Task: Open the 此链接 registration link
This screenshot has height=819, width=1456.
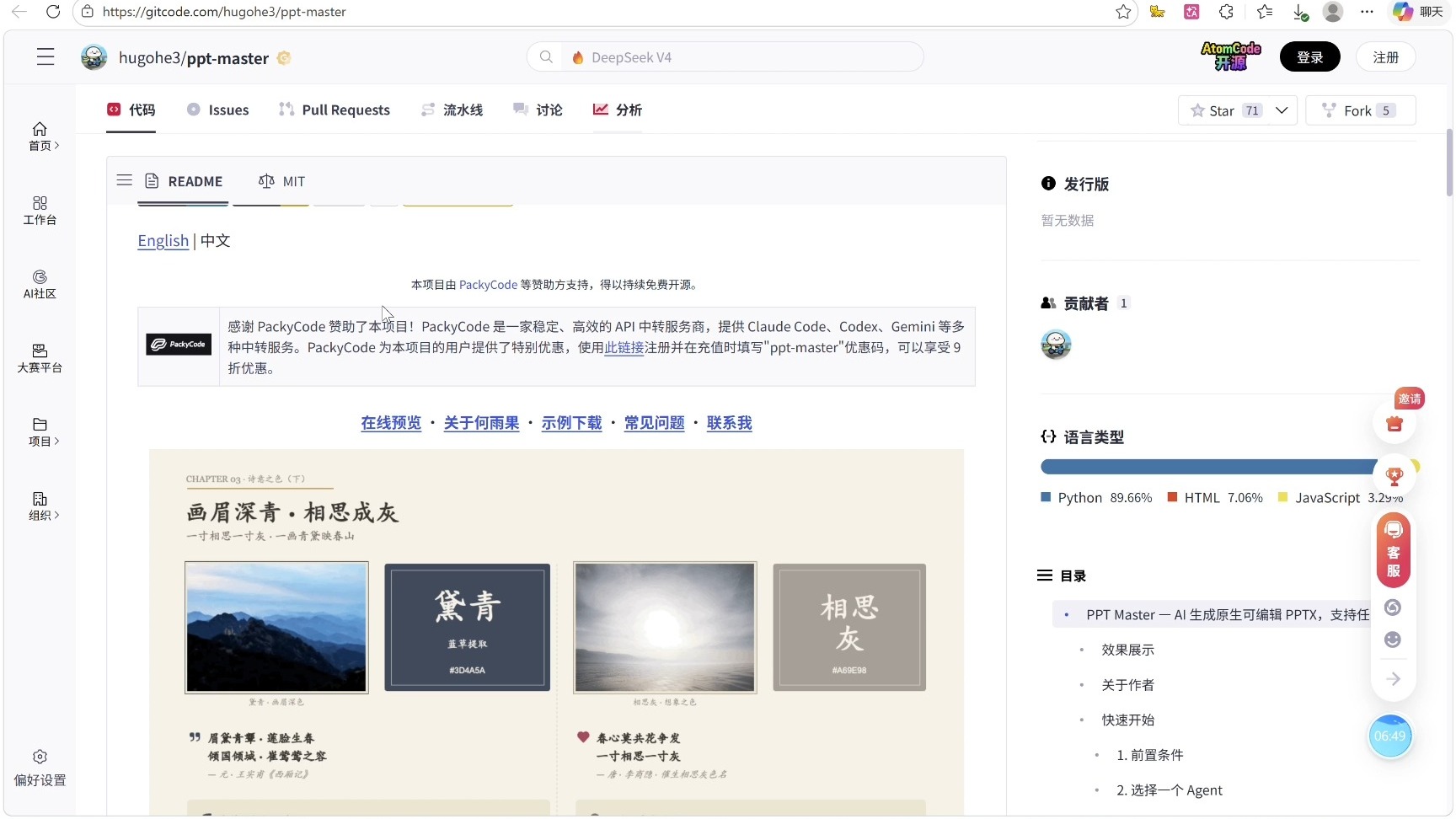Action: point(624,347)
